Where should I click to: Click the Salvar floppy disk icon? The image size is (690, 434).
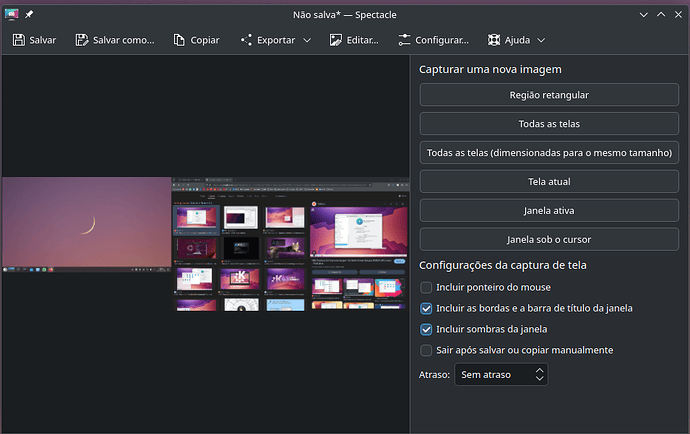point(18,40)
